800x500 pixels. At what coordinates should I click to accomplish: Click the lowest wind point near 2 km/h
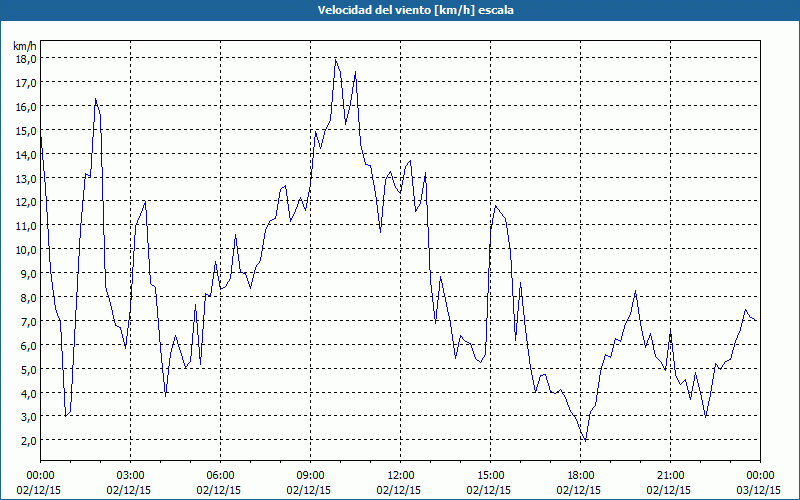click(x=585, y=440)
